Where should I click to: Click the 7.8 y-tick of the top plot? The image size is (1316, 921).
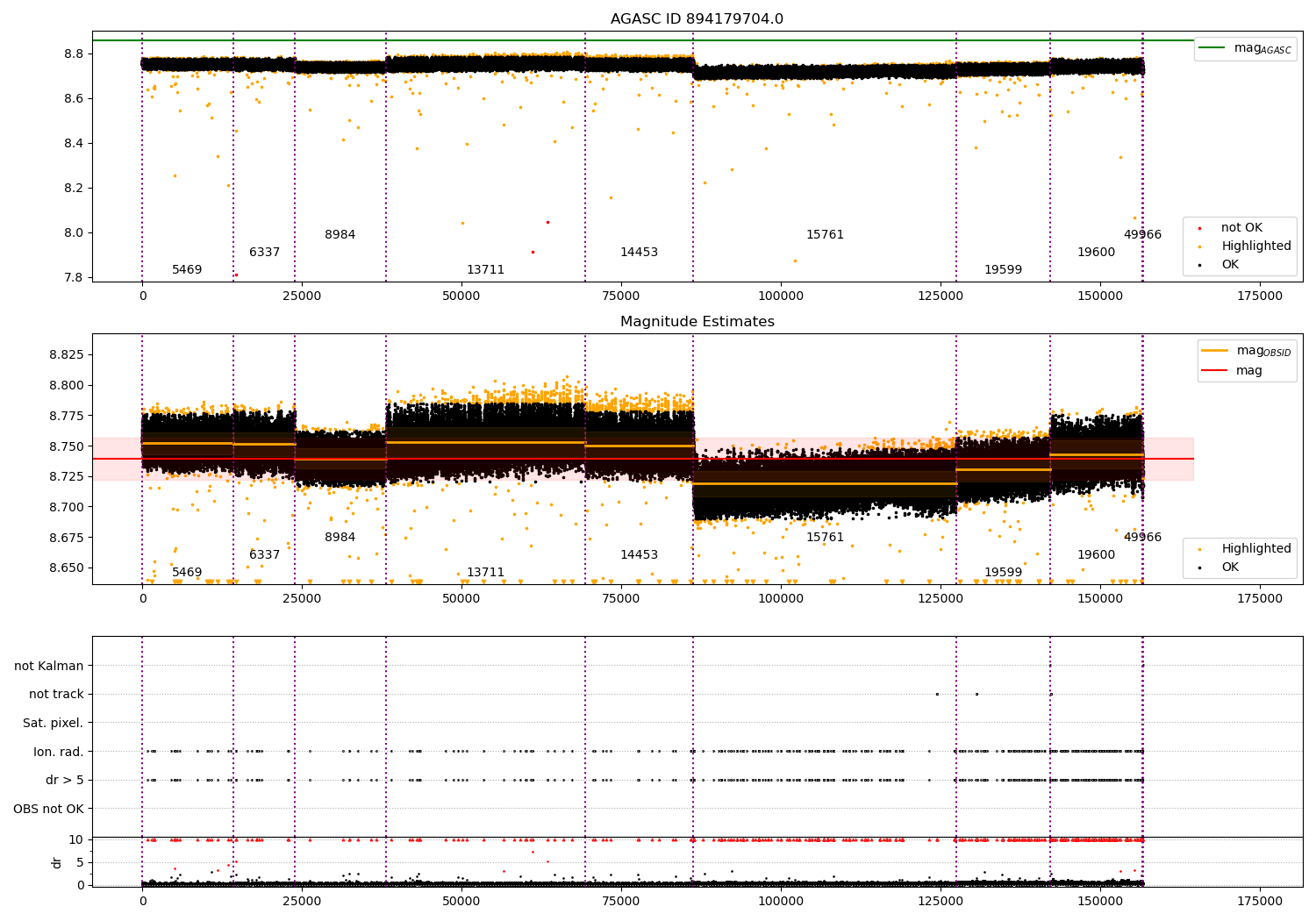(x=74, y=278)
